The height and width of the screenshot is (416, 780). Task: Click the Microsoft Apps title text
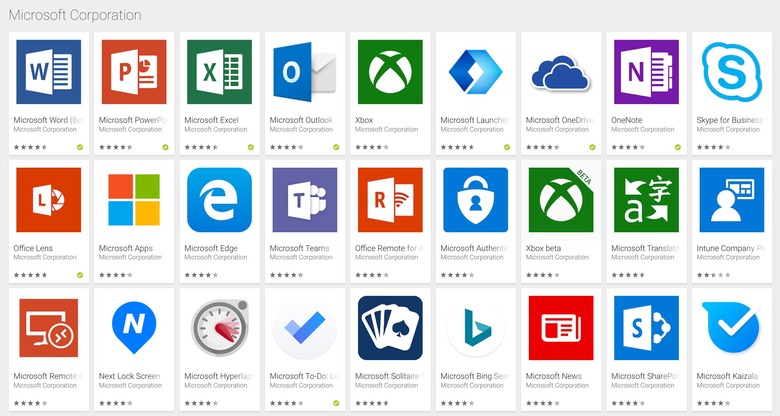[126, 248]
